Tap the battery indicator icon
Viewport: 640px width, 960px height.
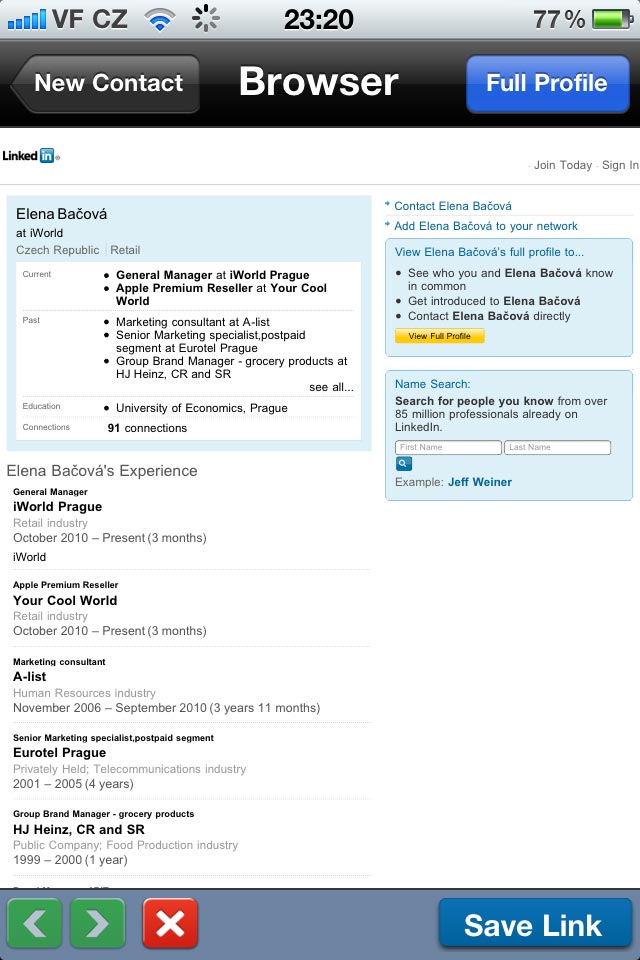point(612,19)
